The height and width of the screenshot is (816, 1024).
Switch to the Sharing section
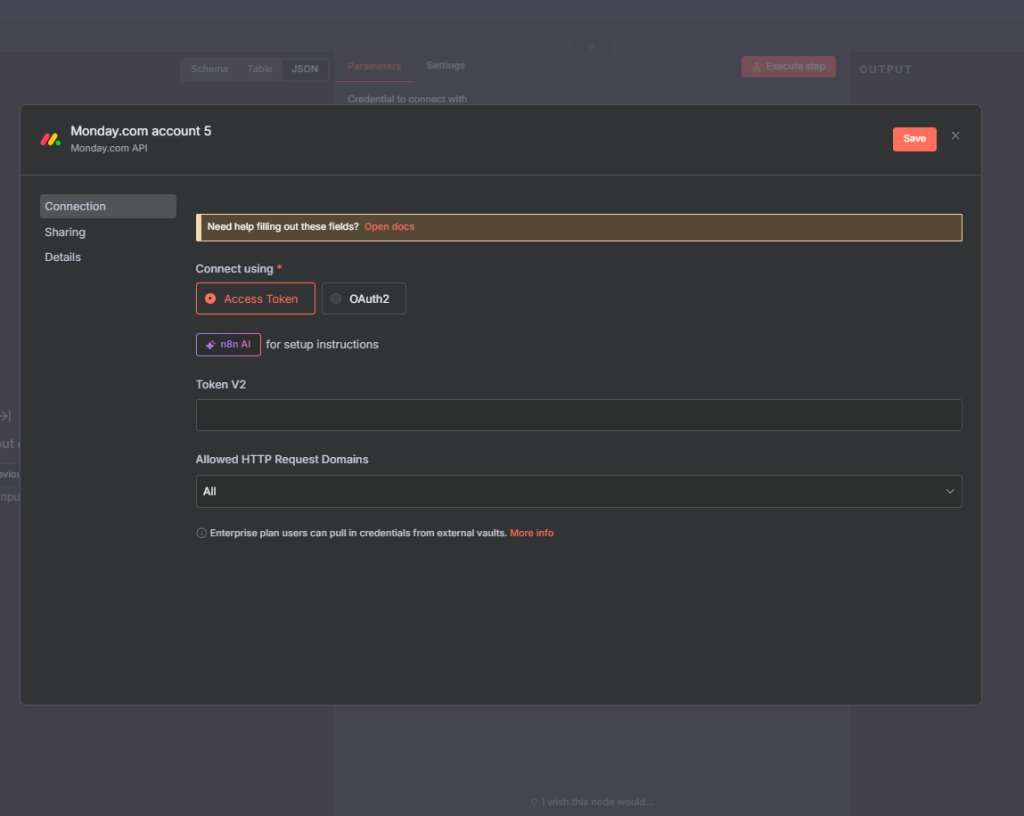[x=65, y=232]
